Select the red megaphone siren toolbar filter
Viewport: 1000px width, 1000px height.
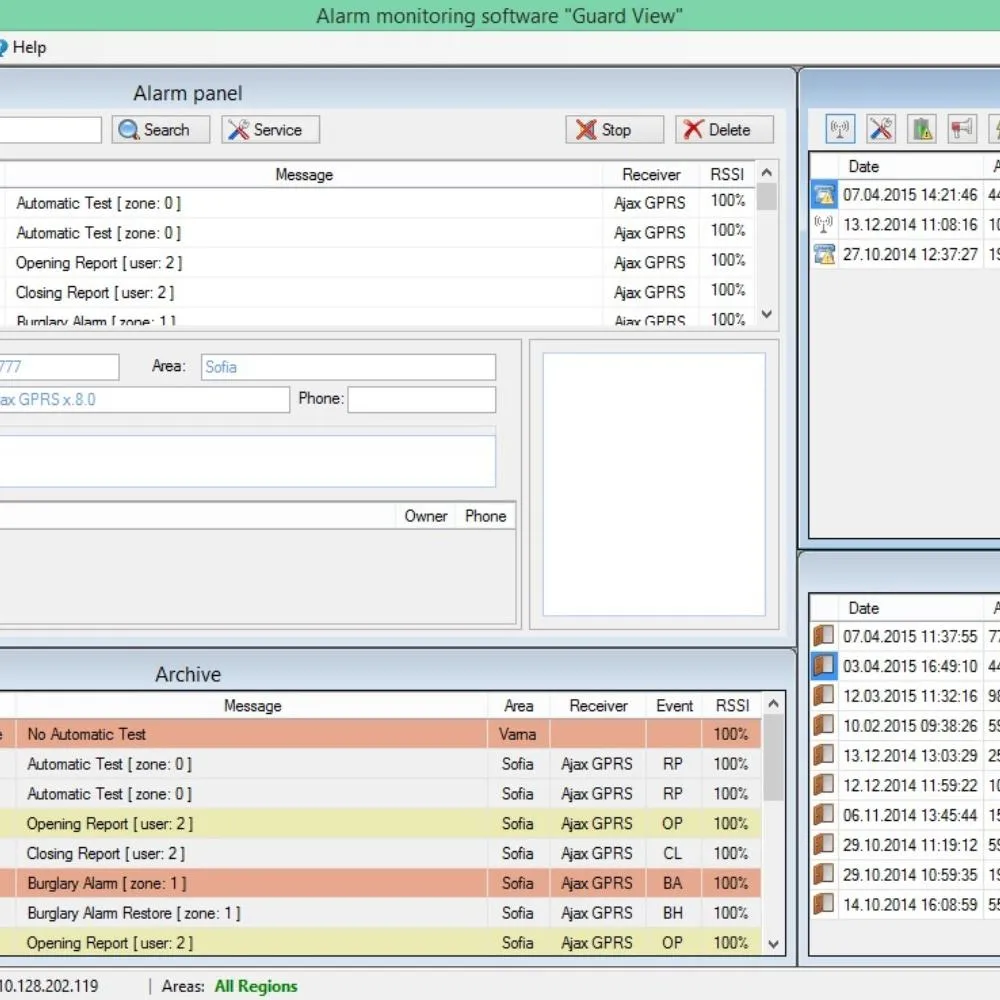tap(962, 129)
